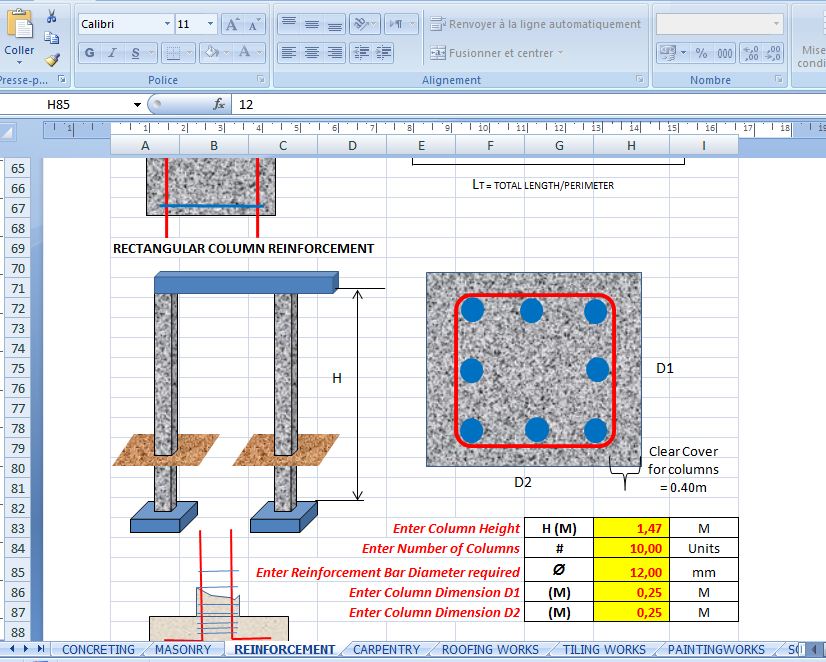Open the font size dropdown
Image resolution: width=826 pixels, height=662 pixels.
coord(211,24)
